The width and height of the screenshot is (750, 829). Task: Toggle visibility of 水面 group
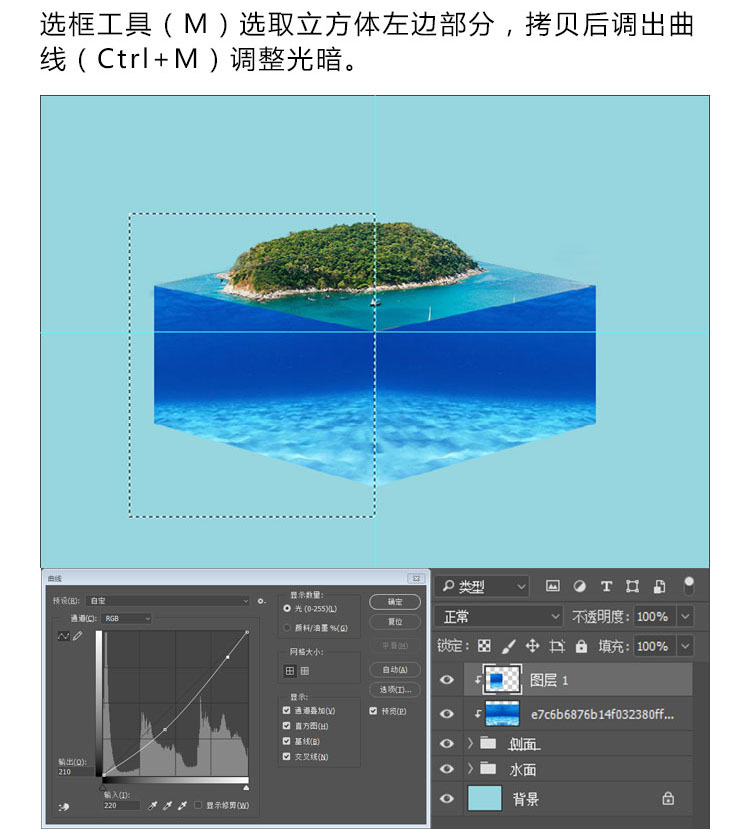(x=447, y=768)
